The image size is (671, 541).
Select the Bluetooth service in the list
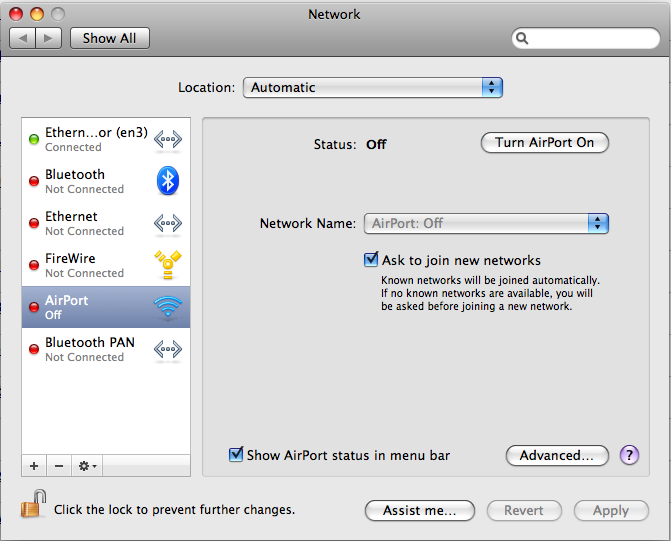106,181
